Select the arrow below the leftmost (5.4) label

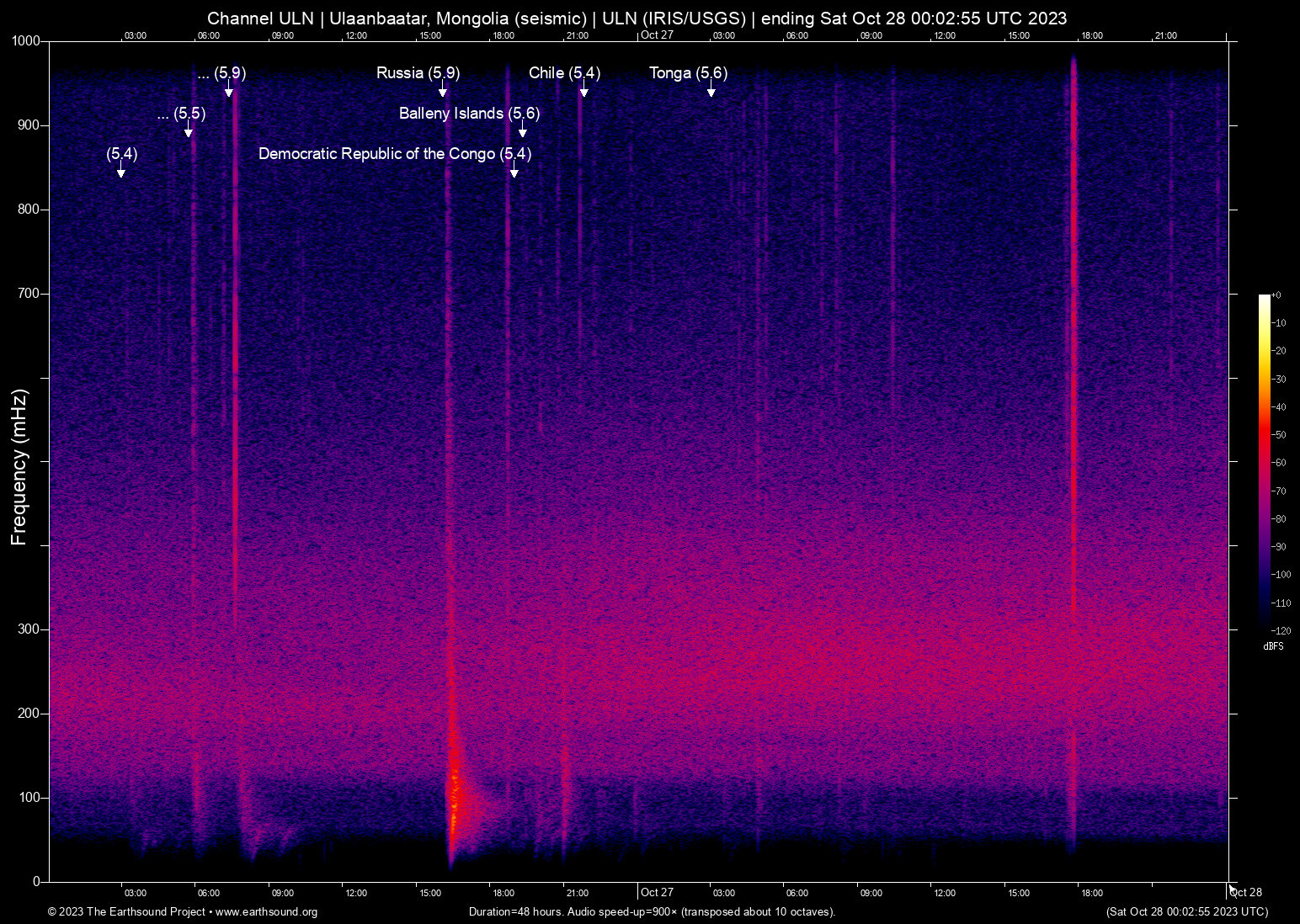point(121,172)
